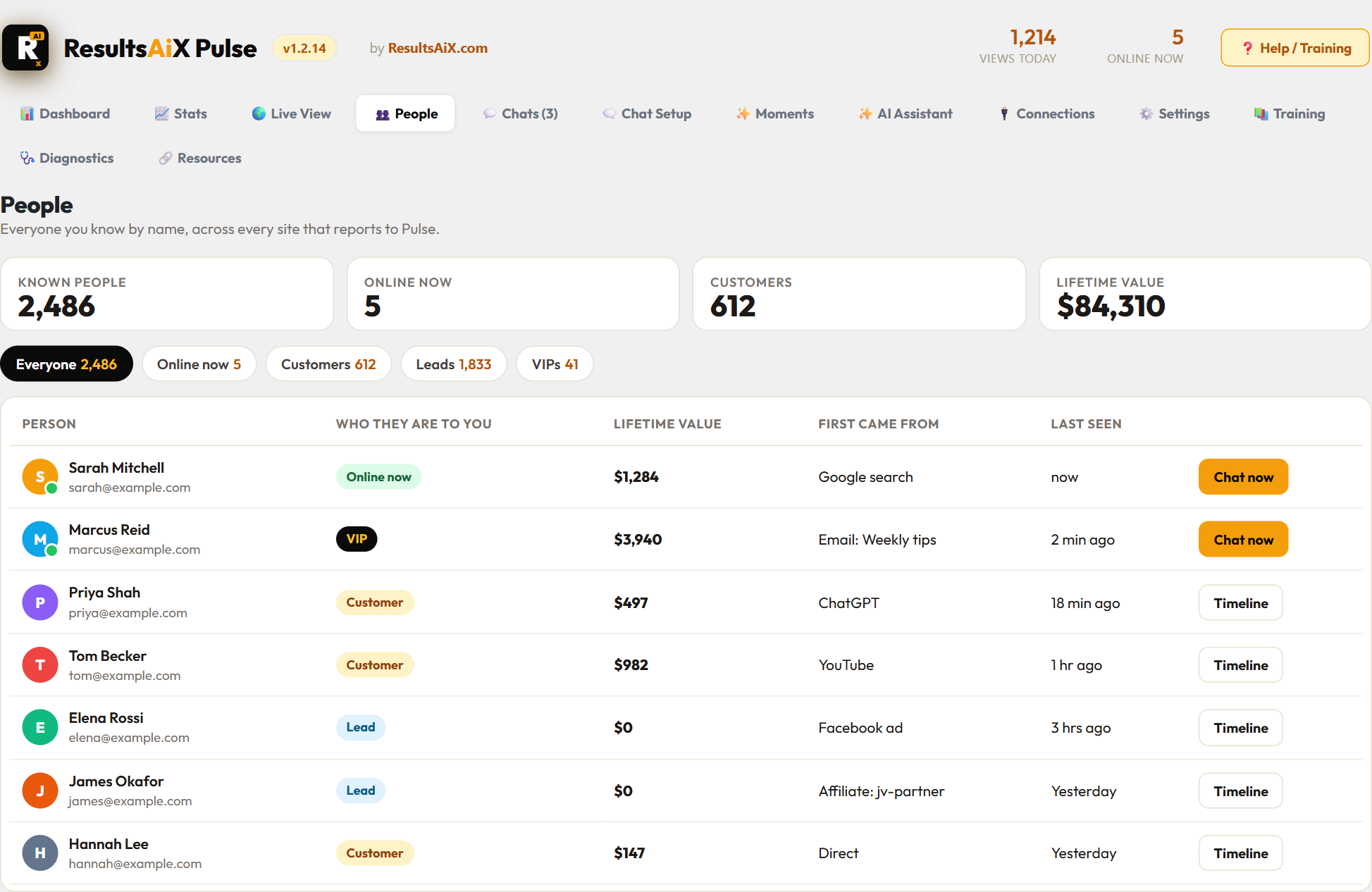1372x892 pixels.
Task: Click the Dashboard bar-chart icon
Action: 27,114
